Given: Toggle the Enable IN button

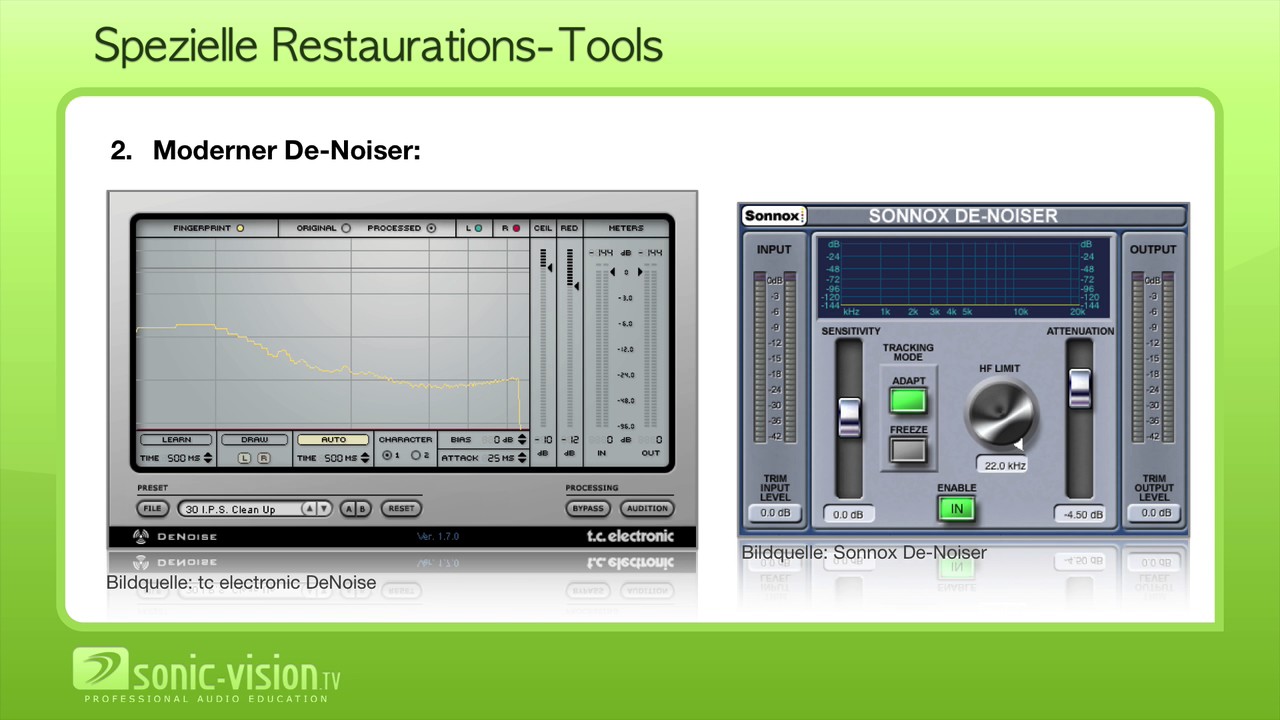Looking at the screenshot, I should tap(957, 509).
